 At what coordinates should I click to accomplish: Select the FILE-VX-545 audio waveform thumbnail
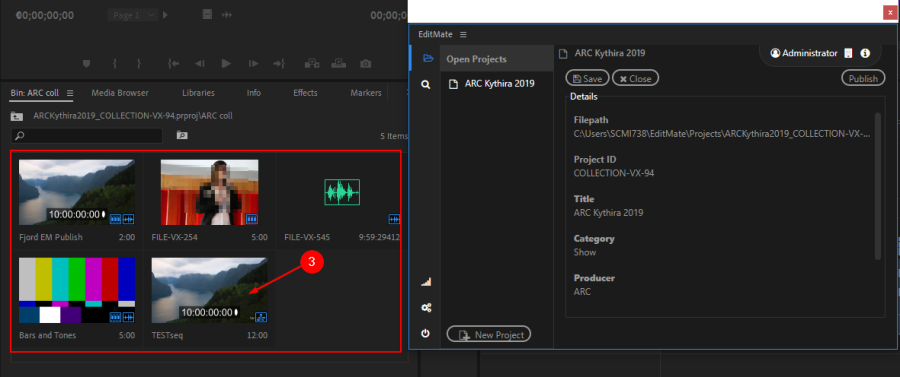[x=342, y=192]
